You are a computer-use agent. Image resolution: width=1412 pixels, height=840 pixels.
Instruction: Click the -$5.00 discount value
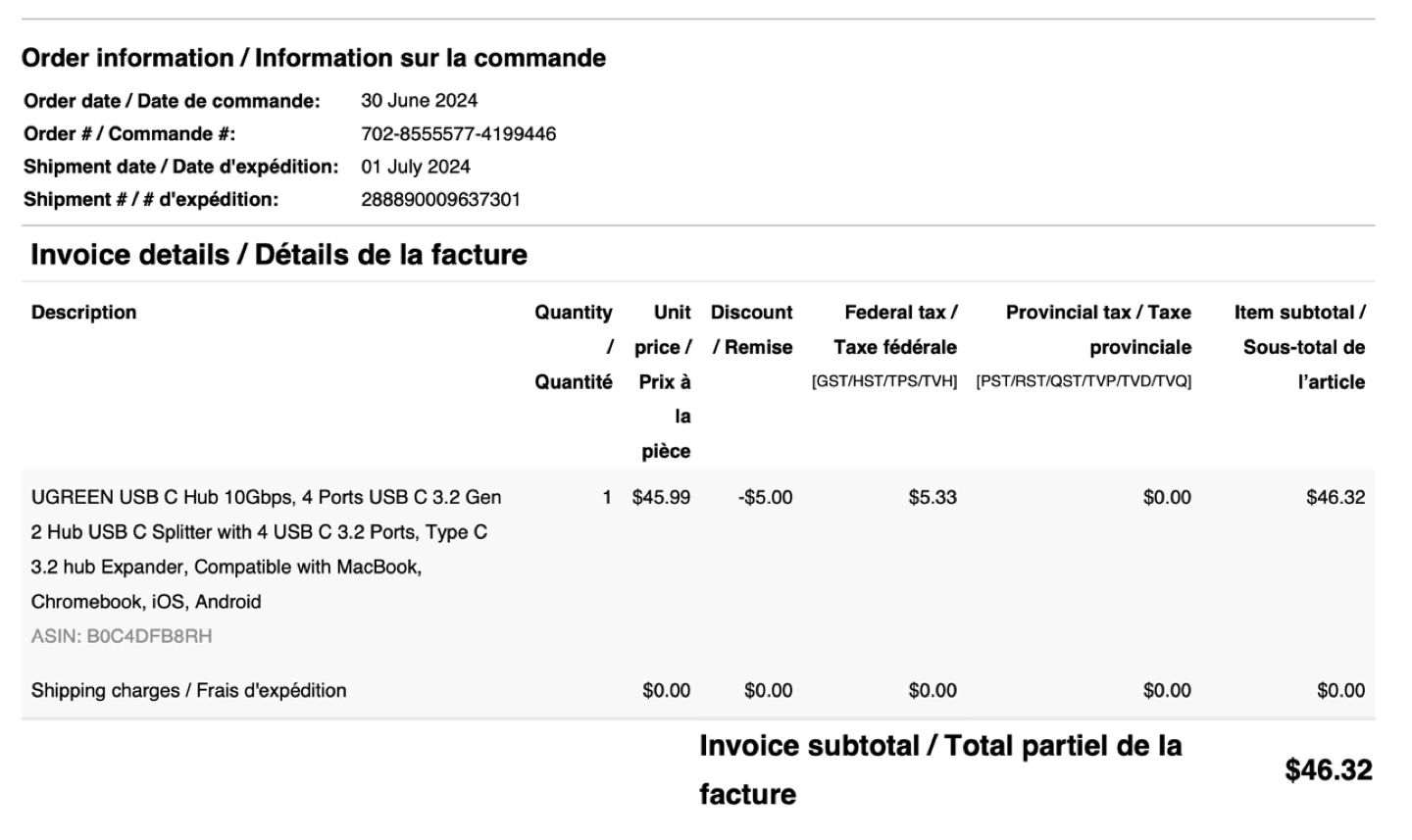coord(765,497)
